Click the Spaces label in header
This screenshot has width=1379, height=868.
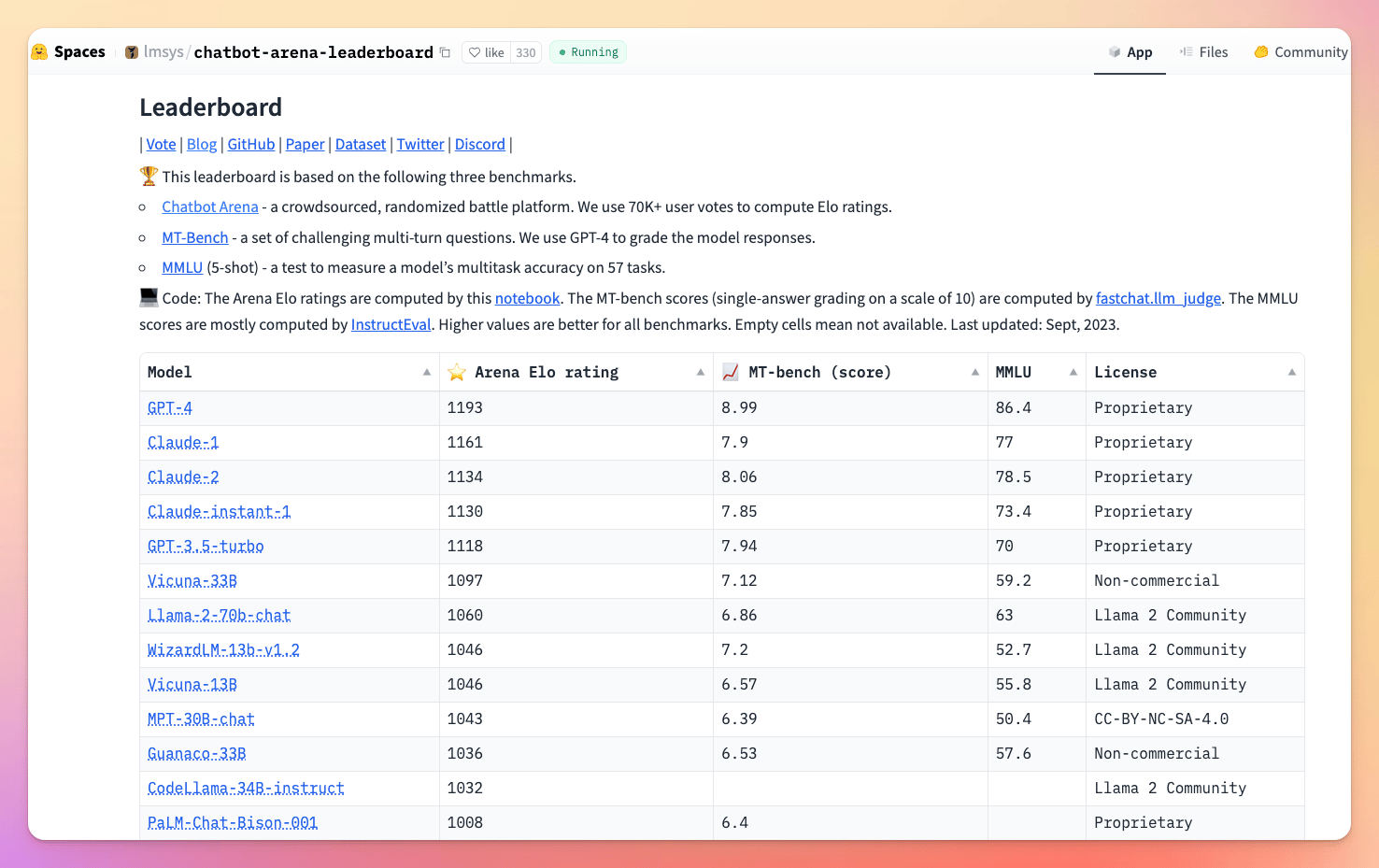pyautogui.click(x=79, y=52)
